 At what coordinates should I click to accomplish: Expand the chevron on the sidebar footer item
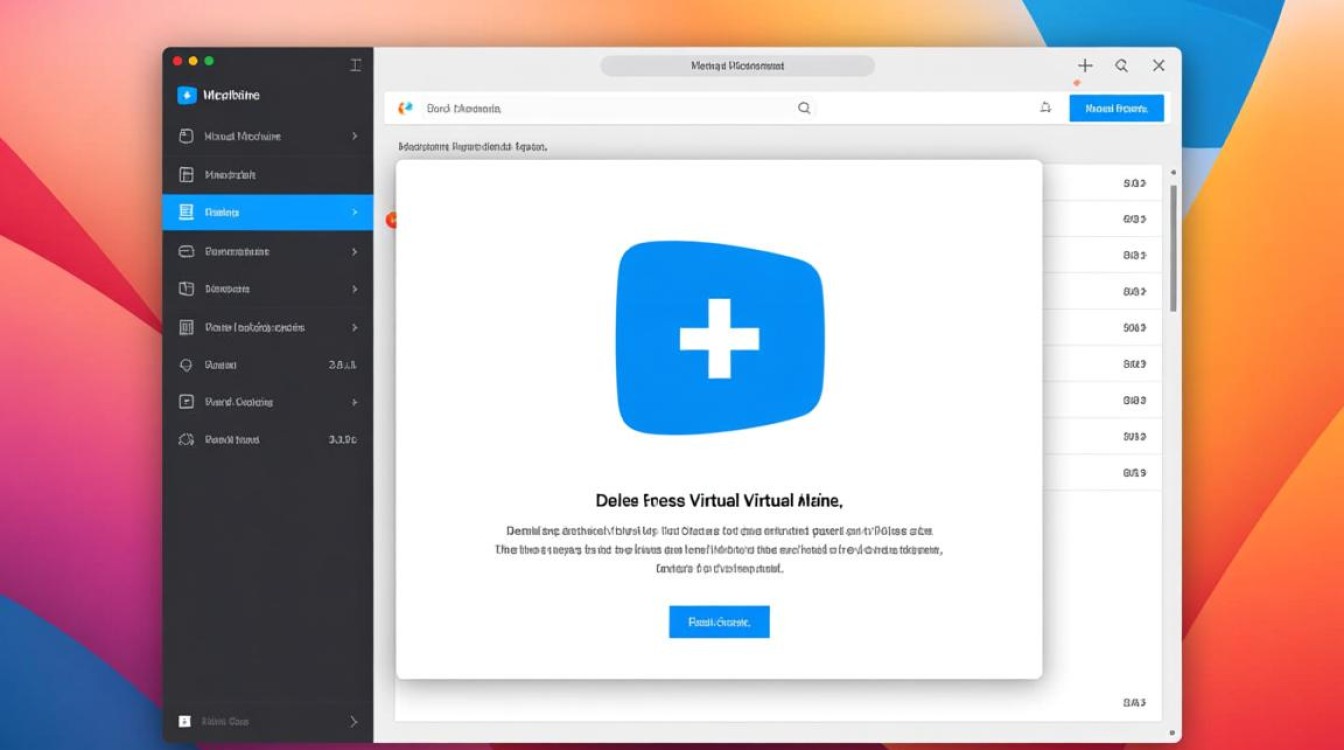coord(354,721)
